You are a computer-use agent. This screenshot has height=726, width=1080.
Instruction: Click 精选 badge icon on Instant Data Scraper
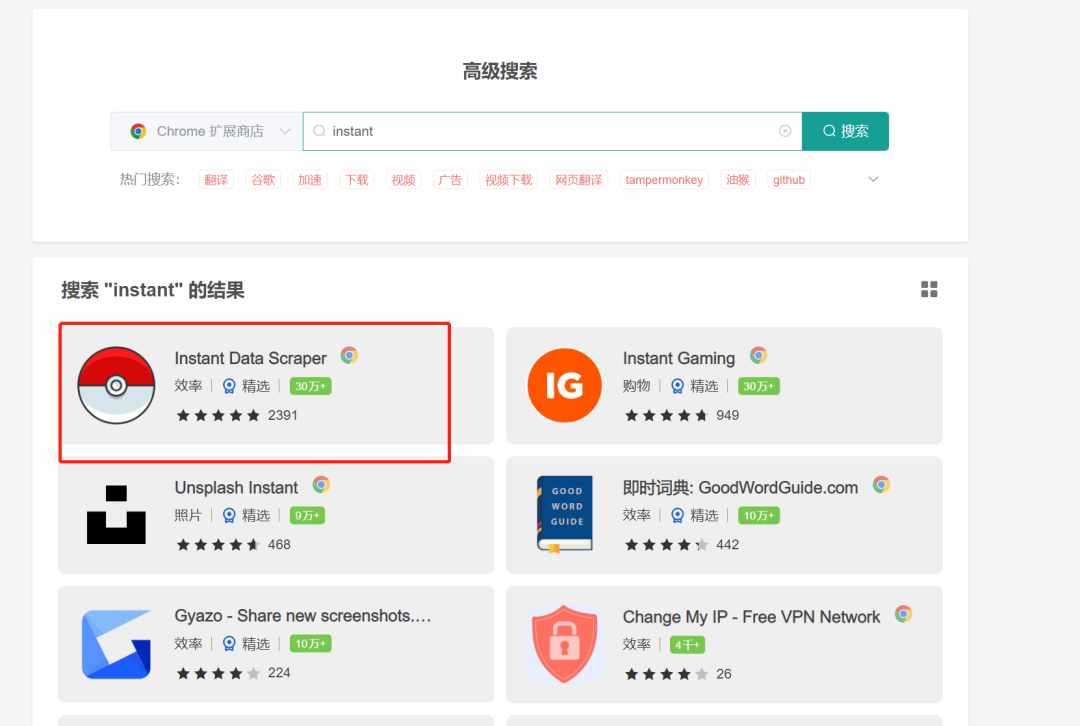(x=229, y=386)
